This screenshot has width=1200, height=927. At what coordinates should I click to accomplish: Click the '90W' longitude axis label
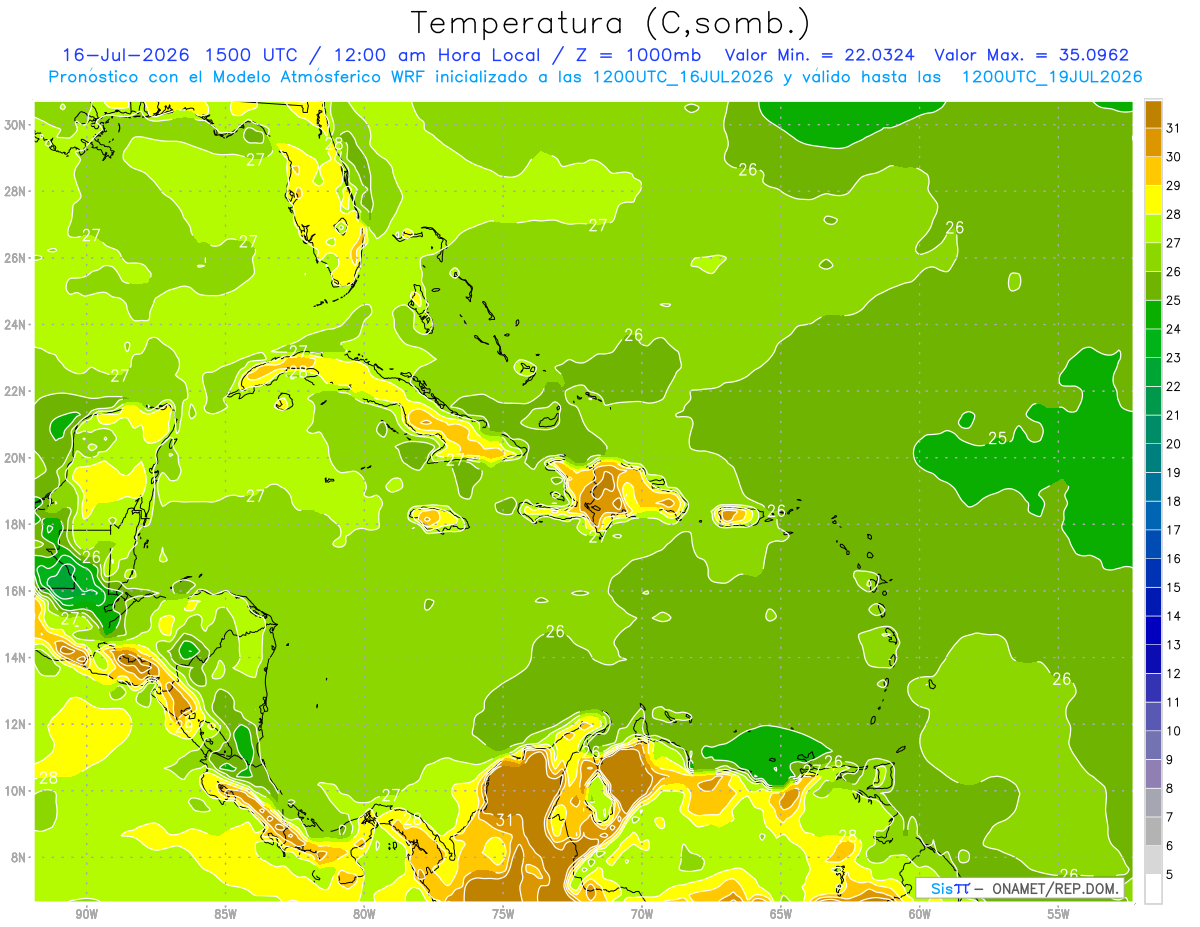click(86, 914)
